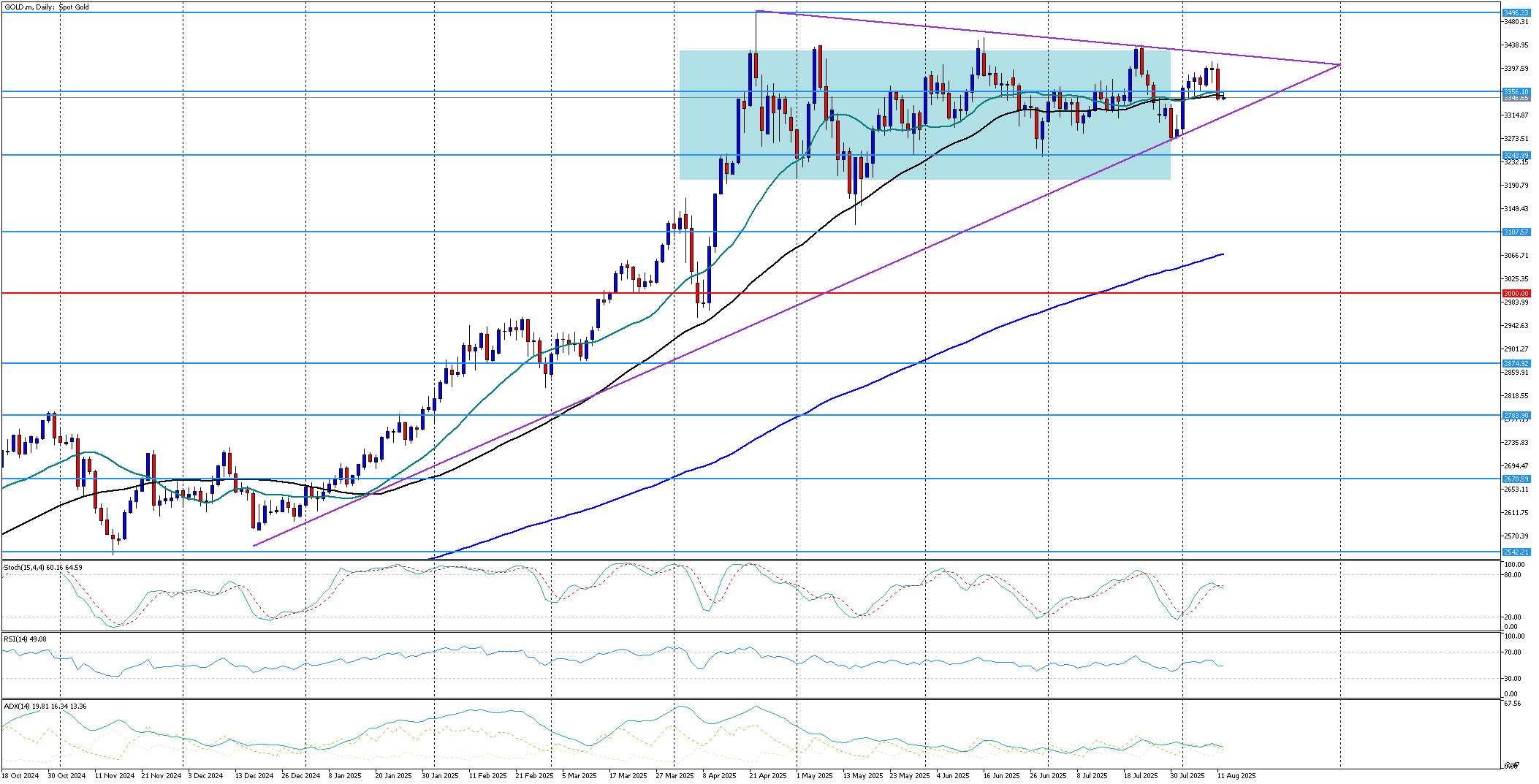Click the 18 Oct 2024 date label

[20, 775]
